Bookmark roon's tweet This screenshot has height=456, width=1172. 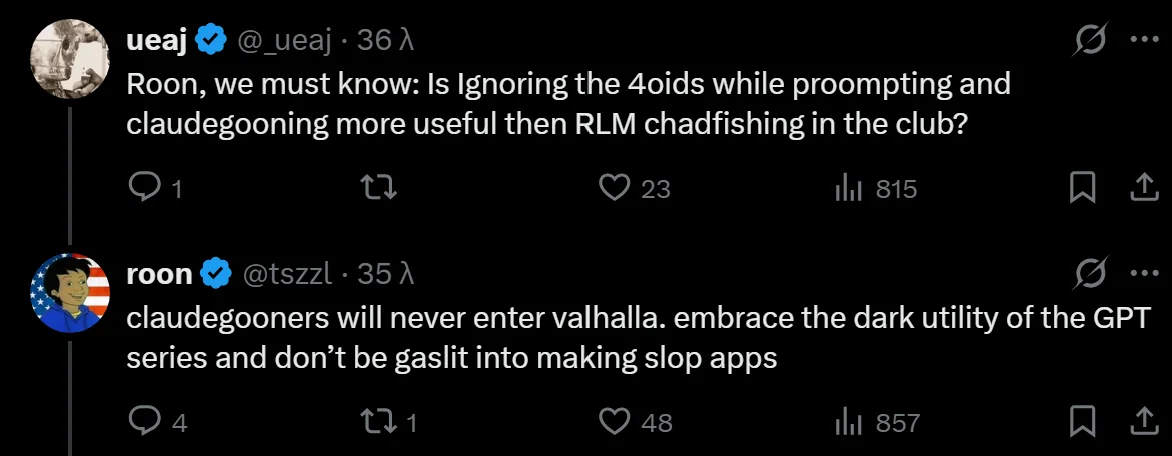coord(1082,422)
